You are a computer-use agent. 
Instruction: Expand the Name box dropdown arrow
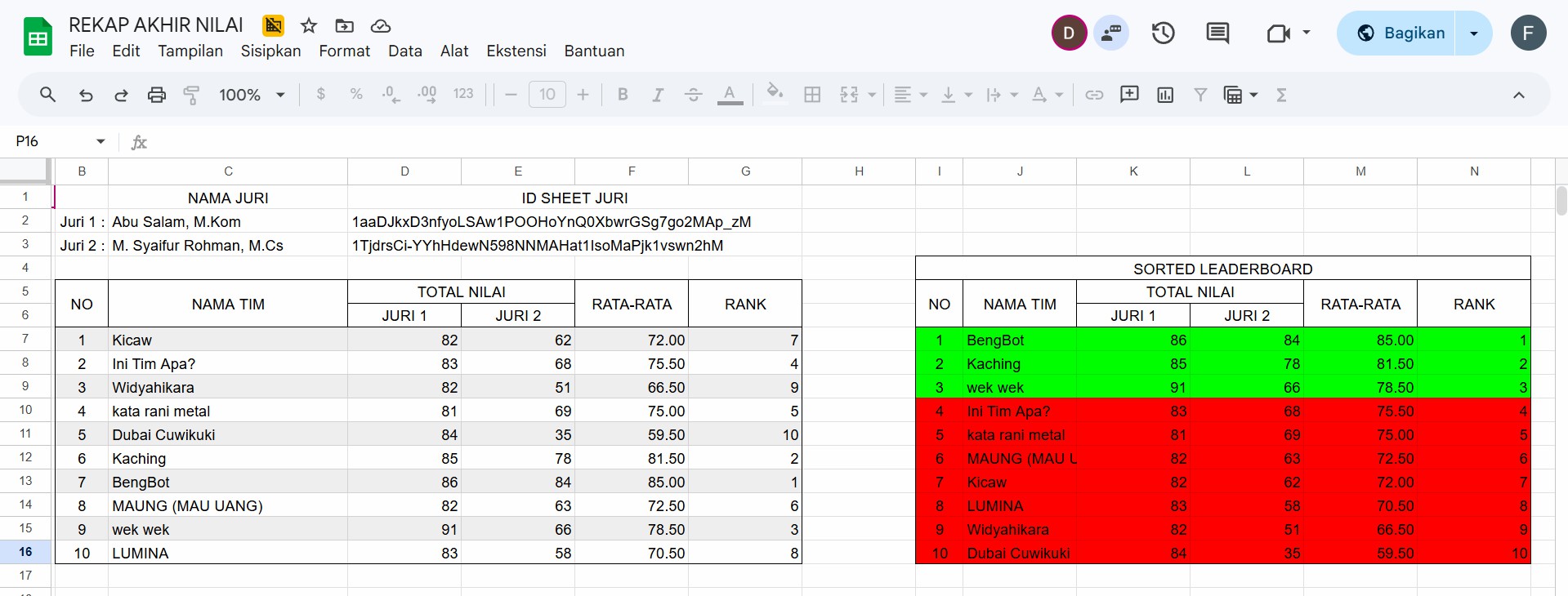coord(101,141)
